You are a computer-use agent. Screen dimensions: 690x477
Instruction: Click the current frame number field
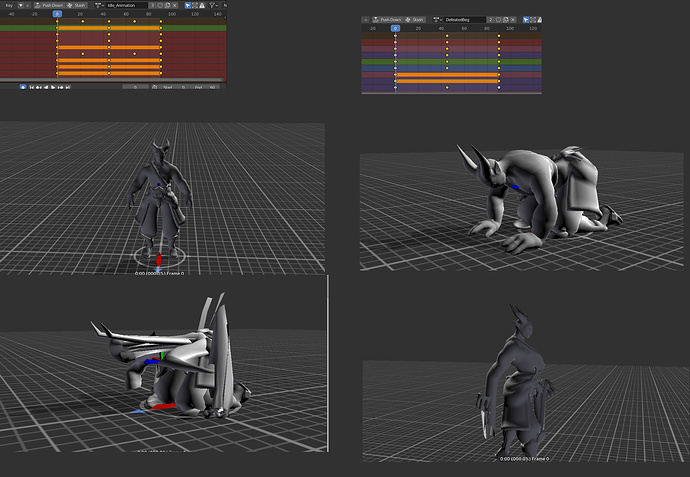tap(136, 87)
